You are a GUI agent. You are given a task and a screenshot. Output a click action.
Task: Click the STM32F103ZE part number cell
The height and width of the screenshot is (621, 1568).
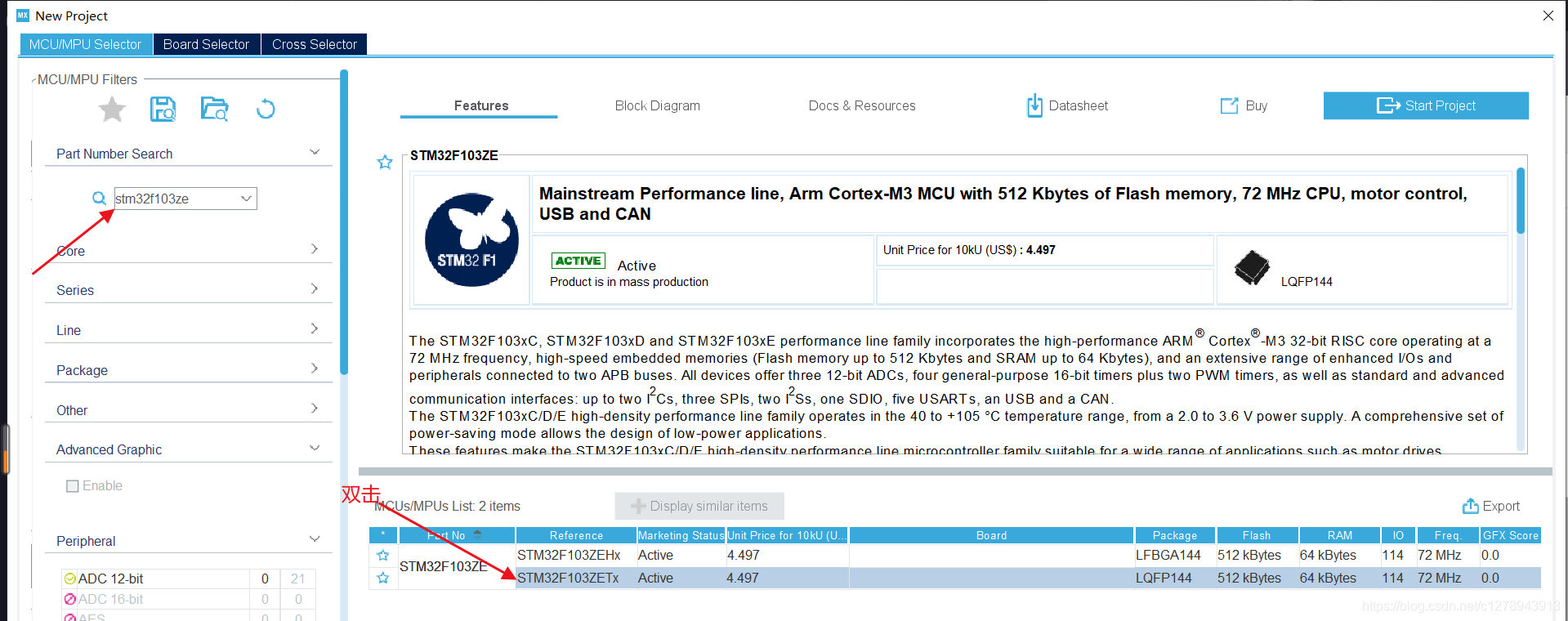[x=457, y=566]
